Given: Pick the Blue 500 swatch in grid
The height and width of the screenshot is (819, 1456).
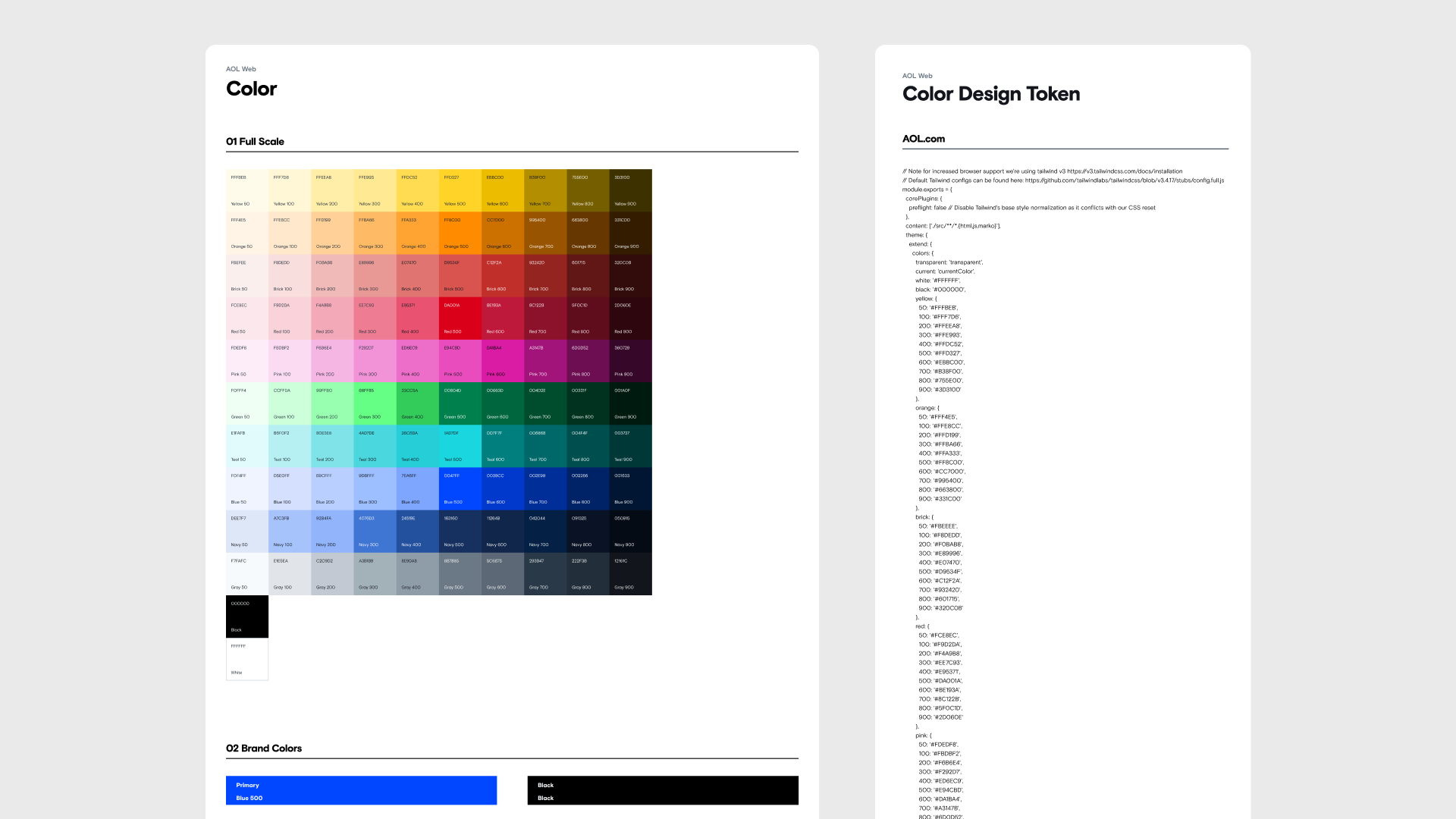Looking at the screenshot, I should point(460,488).
